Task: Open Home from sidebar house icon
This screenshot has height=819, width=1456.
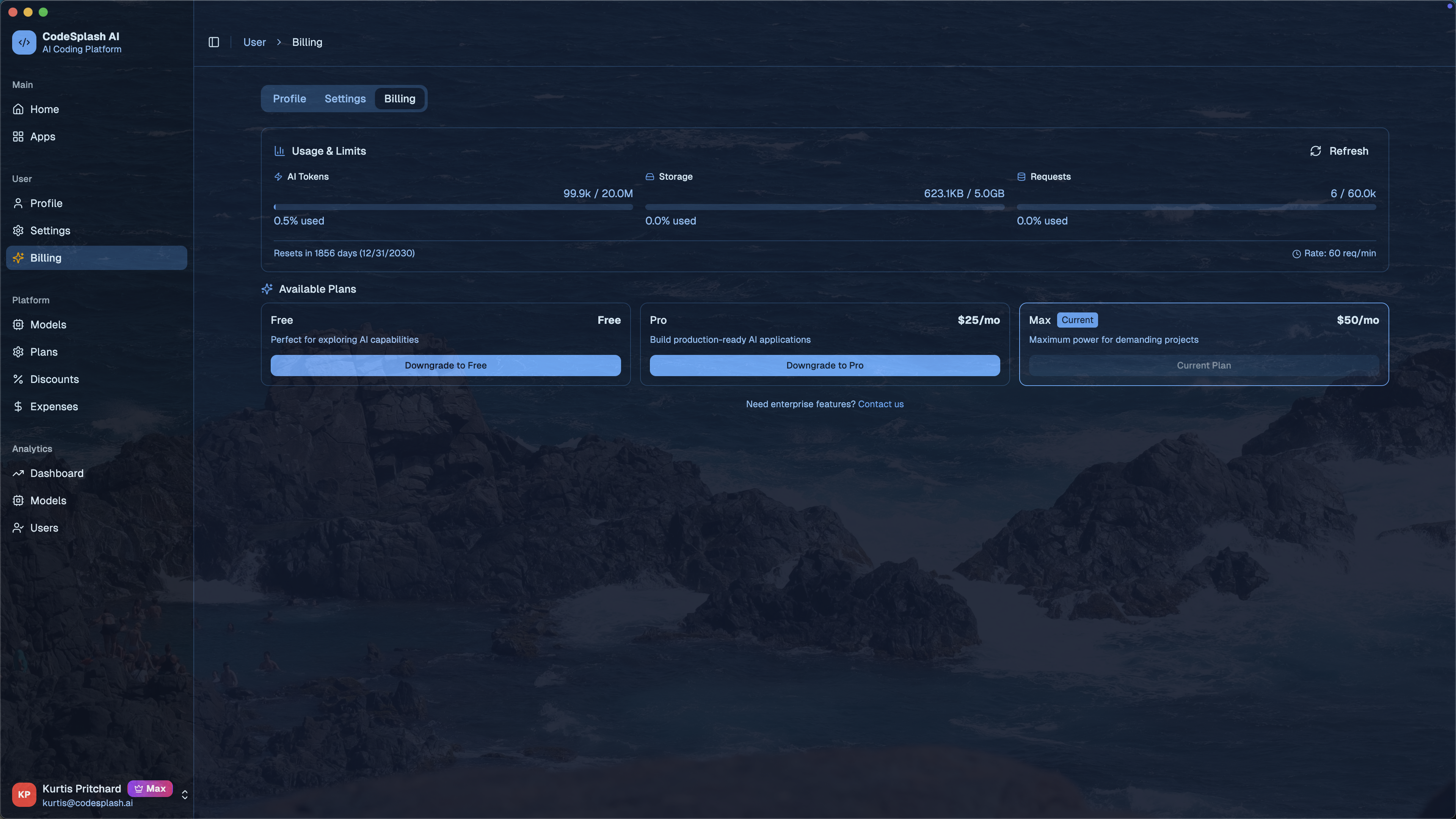Action: pos(18,109)
